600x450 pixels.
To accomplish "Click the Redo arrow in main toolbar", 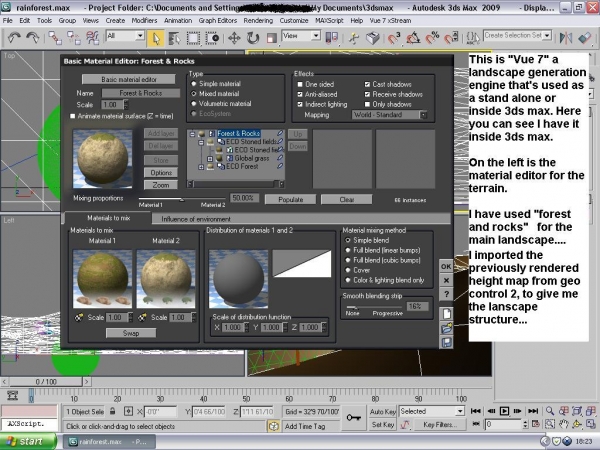I will (x=33, y=38).
